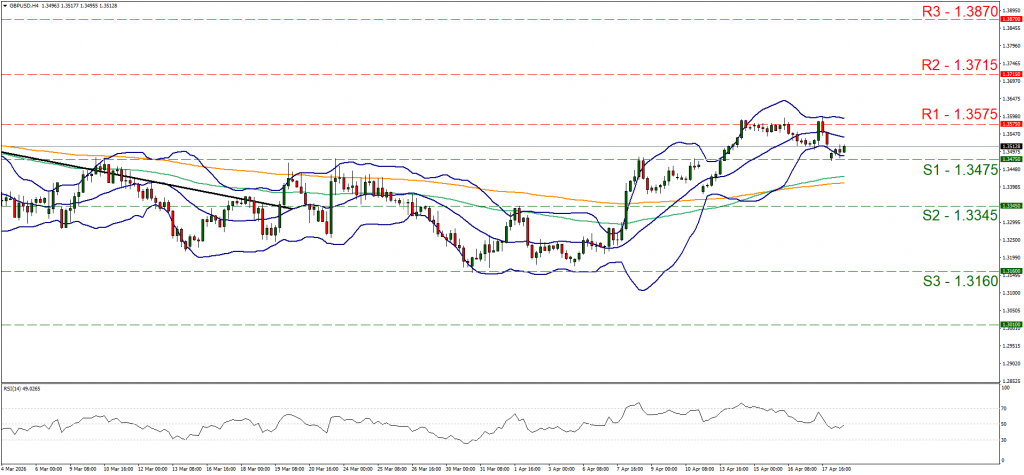Click the 4 Mar 2026 date on time axis
The width and height of the screenshot is (1024, 475).
point(15,466)
